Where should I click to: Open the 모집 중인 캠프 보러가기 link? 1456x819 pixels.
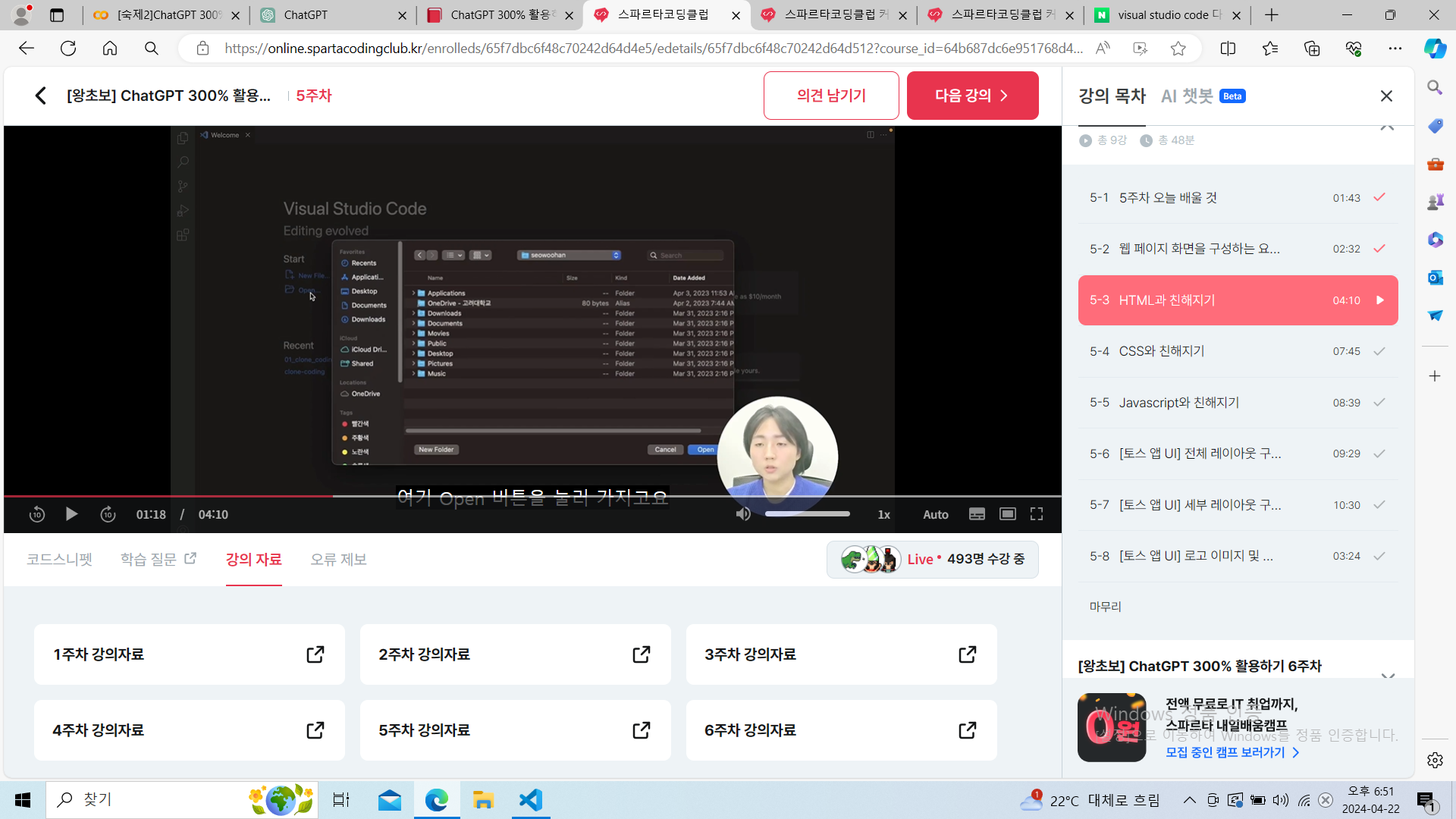(1232, 752)
